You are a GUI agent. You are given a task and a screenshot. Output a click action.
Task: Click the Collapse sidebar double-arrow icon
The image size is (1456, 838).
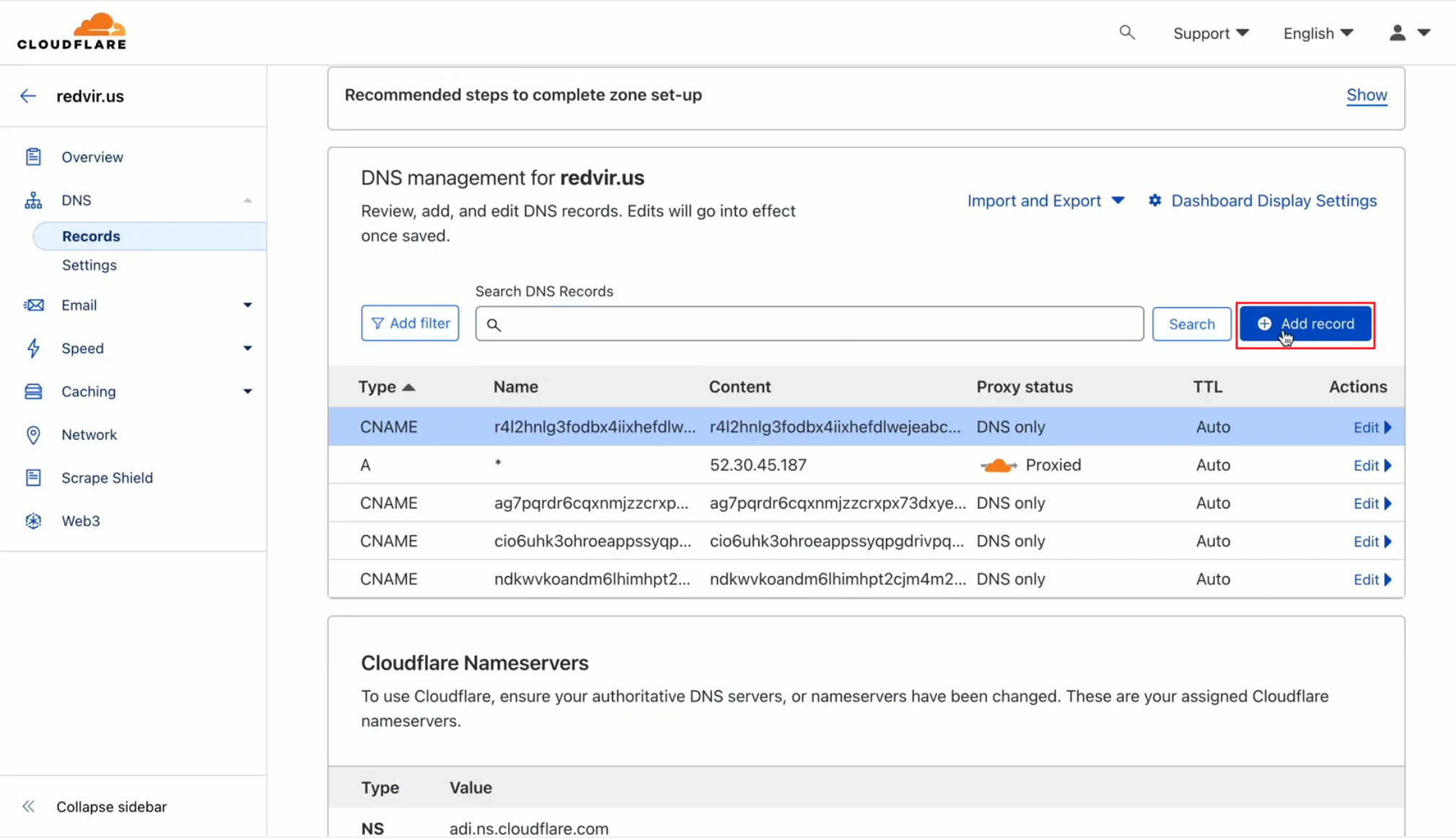click(28, 806)
